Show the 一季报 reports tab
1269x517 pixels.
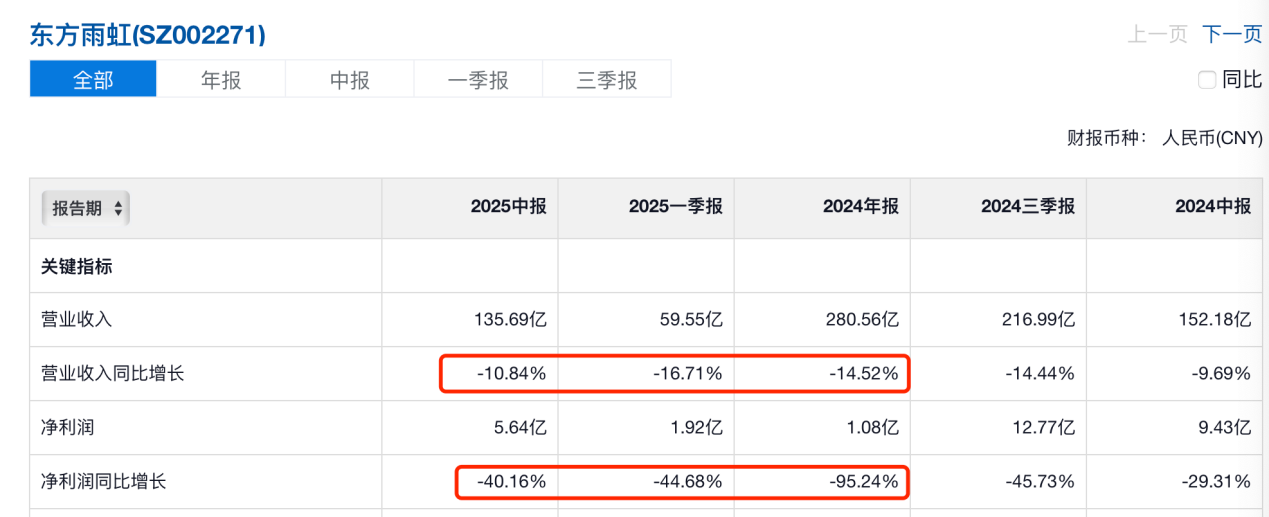pos(478,80)
